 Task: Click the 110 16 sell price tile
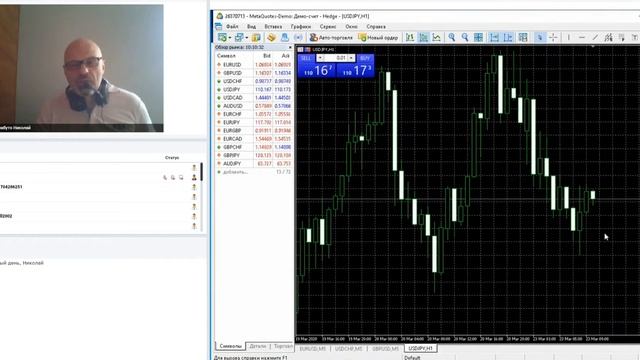(317, 71)
